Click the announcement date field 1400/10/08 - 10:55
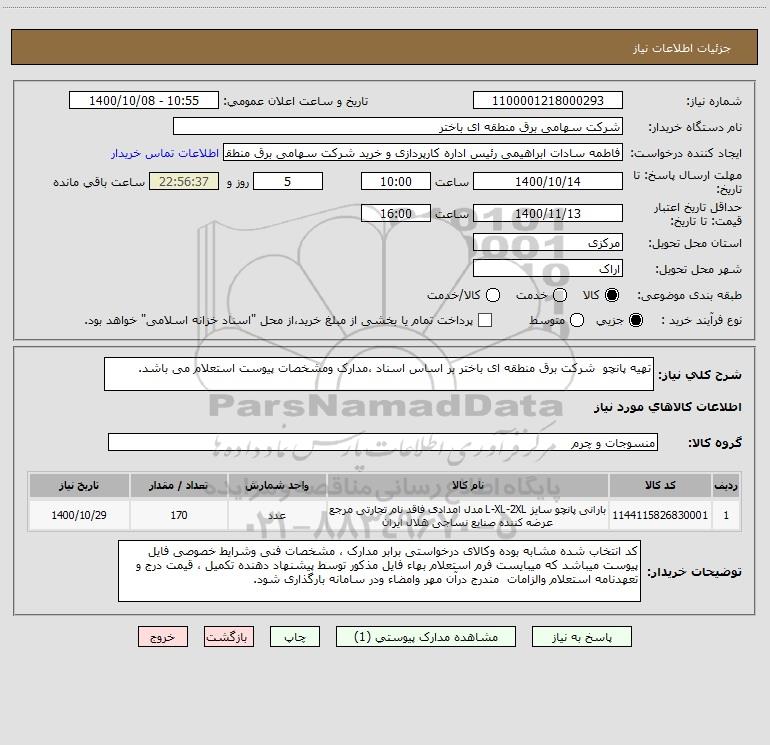Image resolution: width=770 pixels, height=745 pixels. tap(144, 101)
